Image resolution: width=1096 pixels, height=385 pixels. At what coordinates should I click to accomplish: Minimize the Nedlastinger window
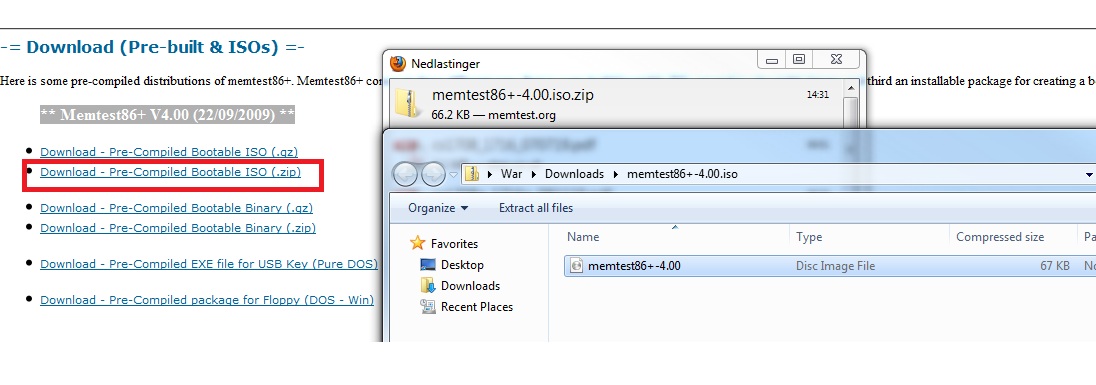(x=772, y=61)
